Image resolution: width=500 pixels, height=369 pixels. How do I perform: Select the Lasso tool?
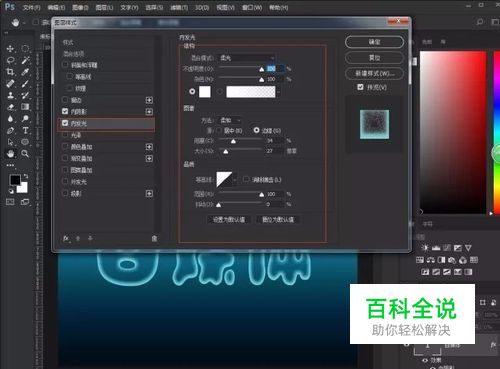click(x=10, y=60)
